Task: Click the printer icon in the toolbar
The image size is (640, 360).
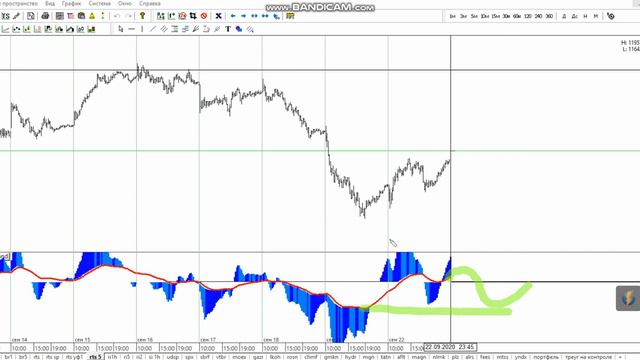Action: 45,16
